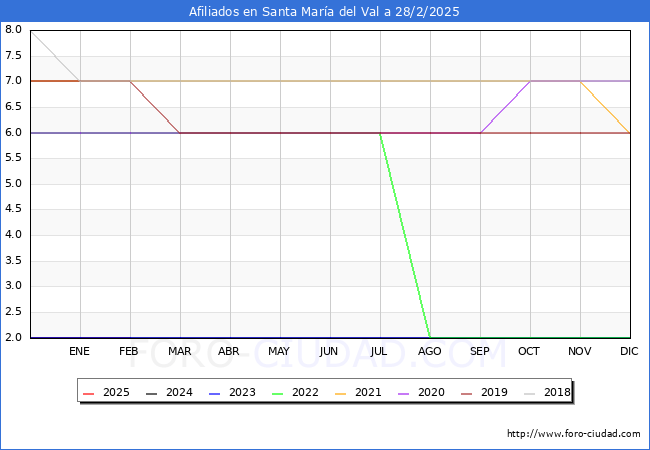Click the 2018 gray legend swatch
650x450 pixels.
530,393
